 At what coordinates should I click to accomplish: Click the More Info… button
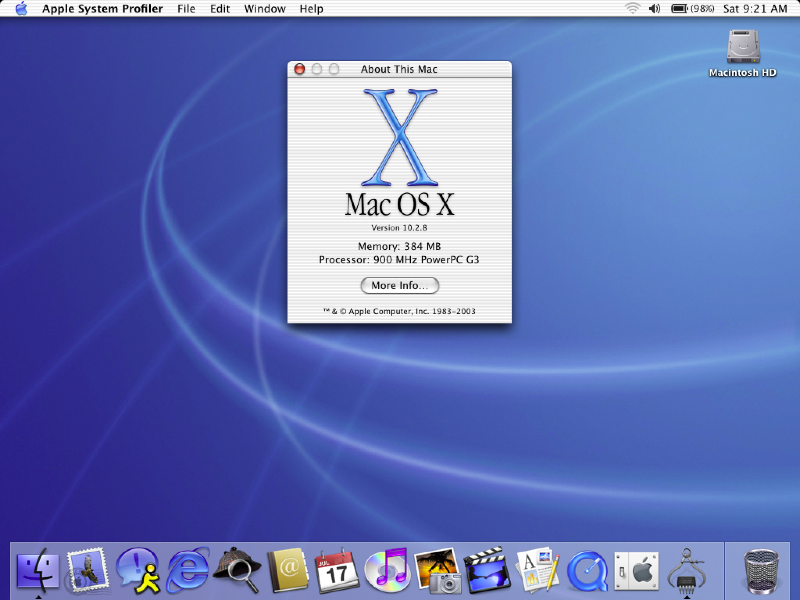coord(399,285)
